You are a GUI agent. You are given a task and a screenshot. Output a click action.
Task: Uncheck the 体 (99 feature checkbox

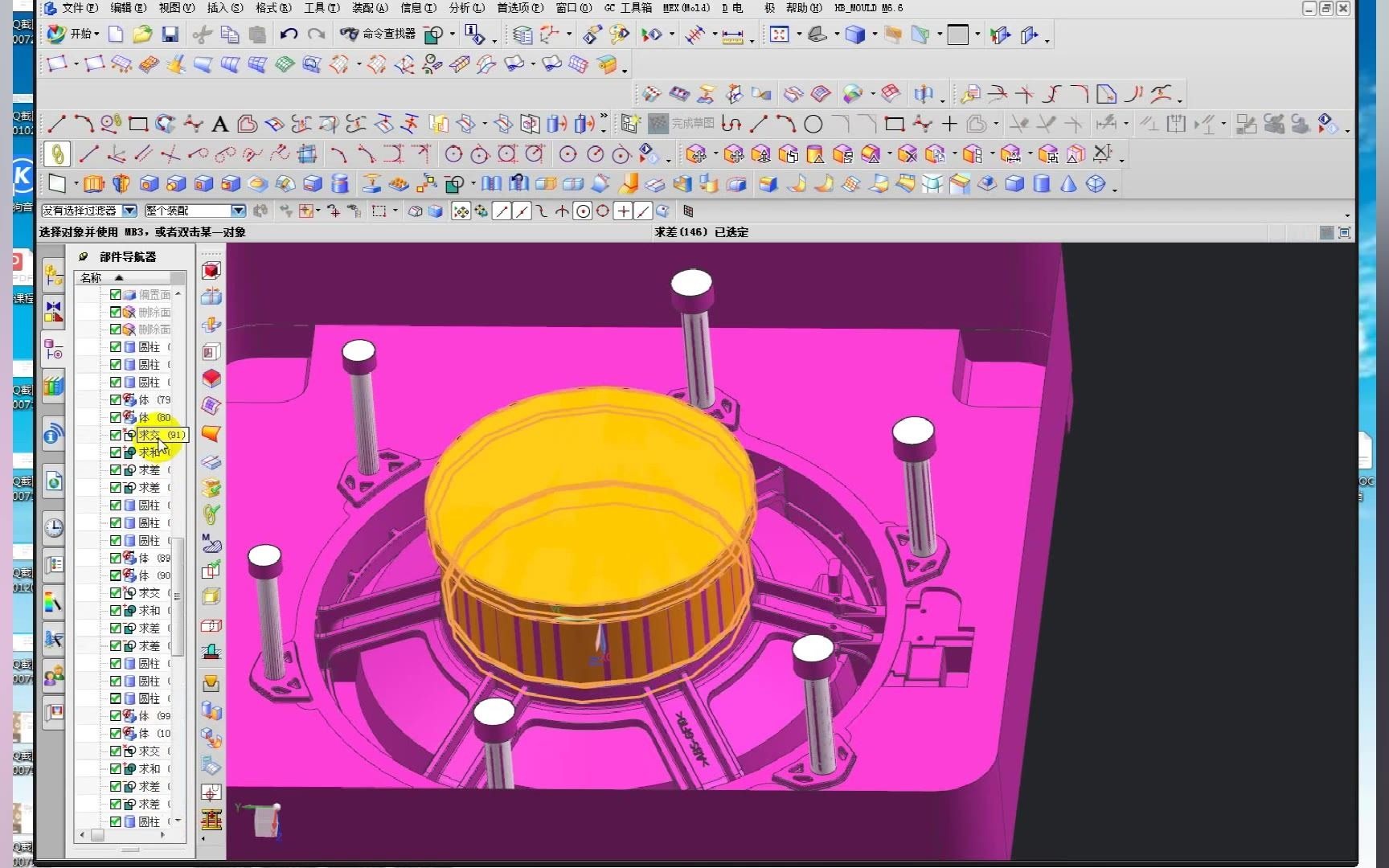(115, 715)
